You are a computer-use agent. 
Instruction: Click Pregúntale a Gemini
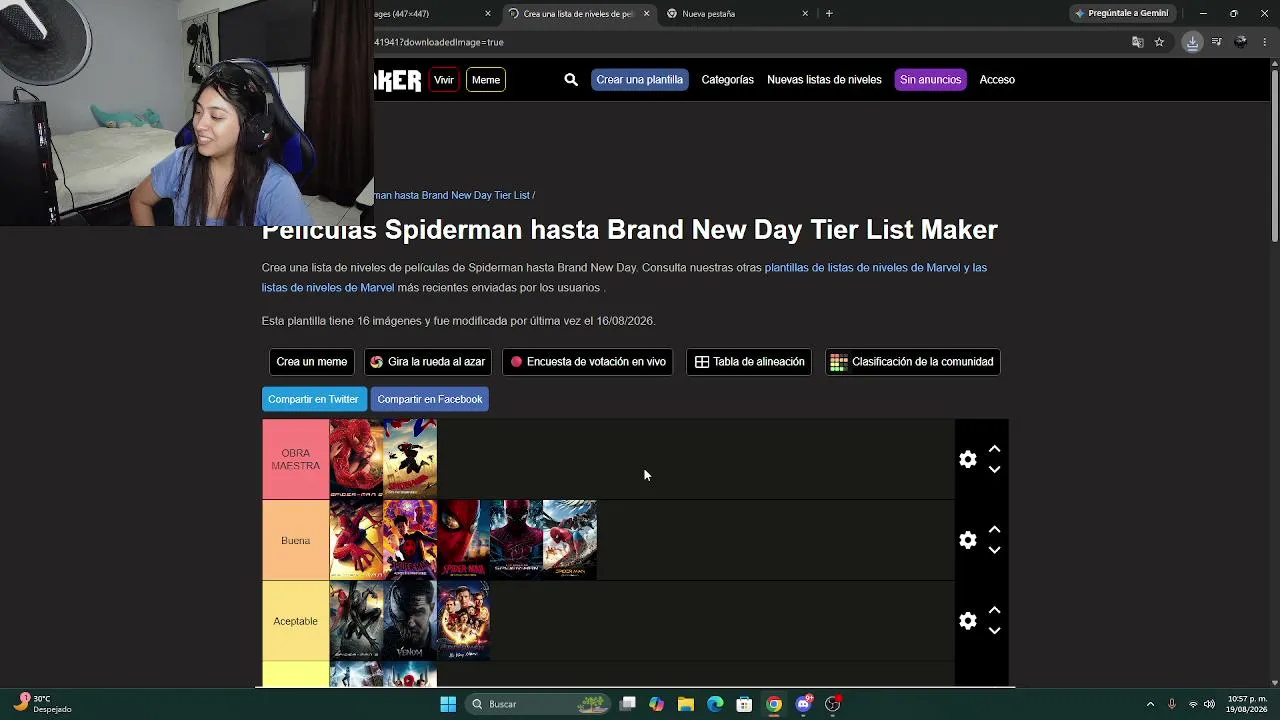(1121, 13)
